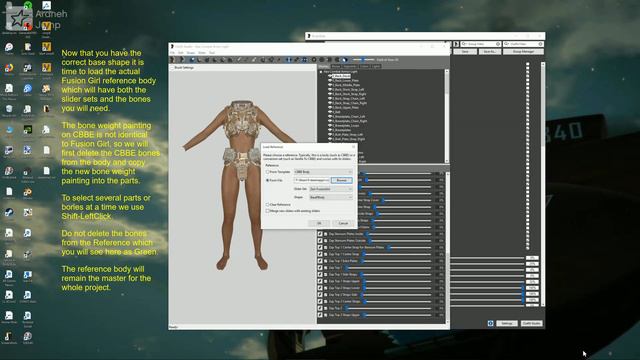The height and width of the screenshot is (360, 640).
Task: Pick the Move brush tool icon
Action: click(222, 60)
